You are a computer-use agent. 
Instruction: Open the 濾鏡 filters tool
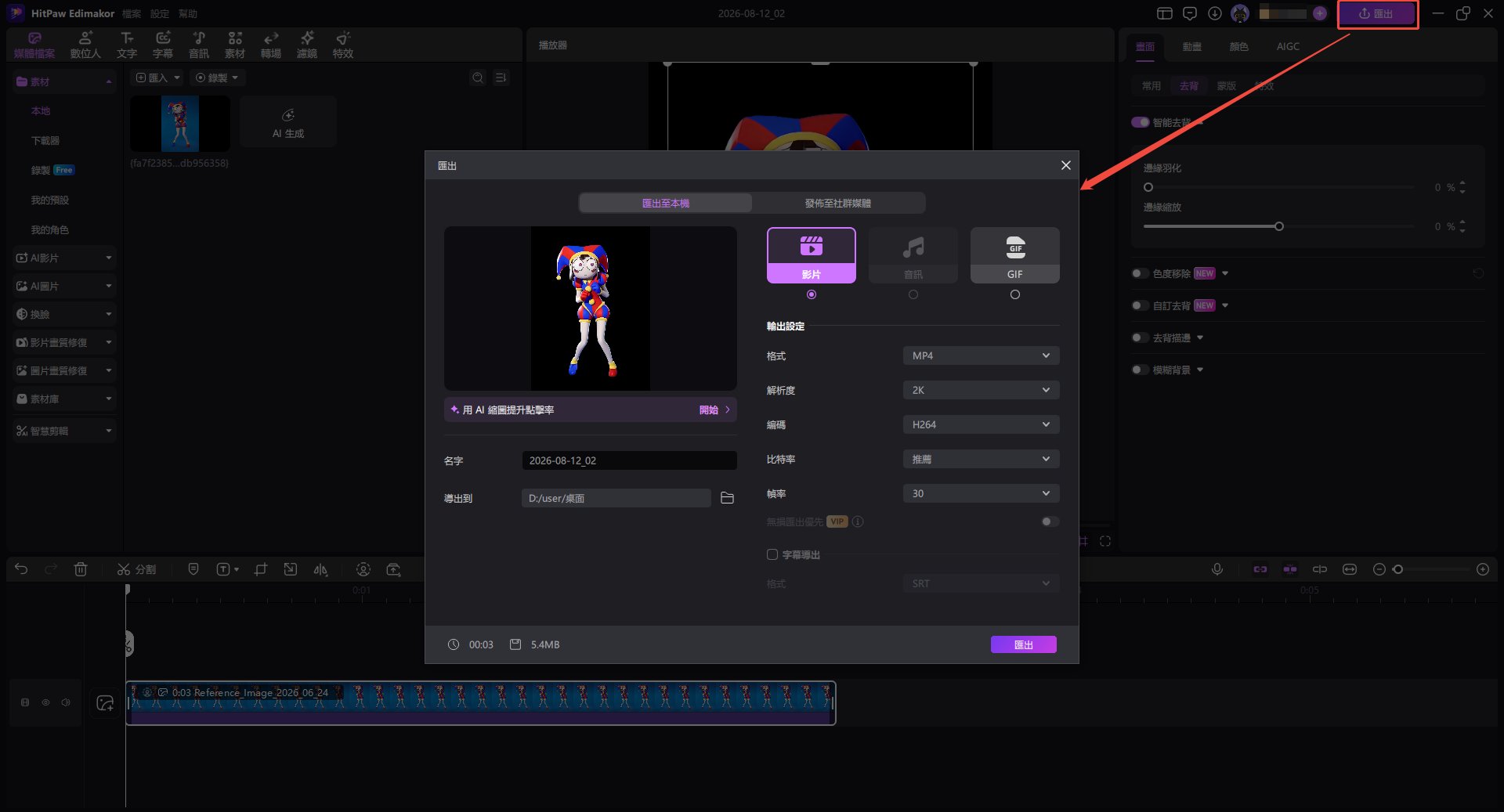[307, 45]
